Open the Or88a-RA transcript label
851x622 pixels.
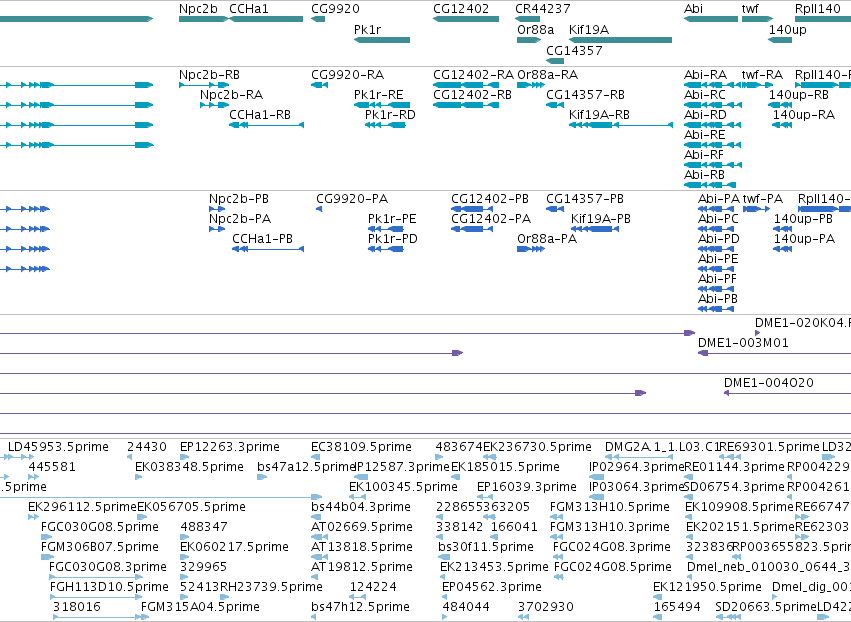548,75
